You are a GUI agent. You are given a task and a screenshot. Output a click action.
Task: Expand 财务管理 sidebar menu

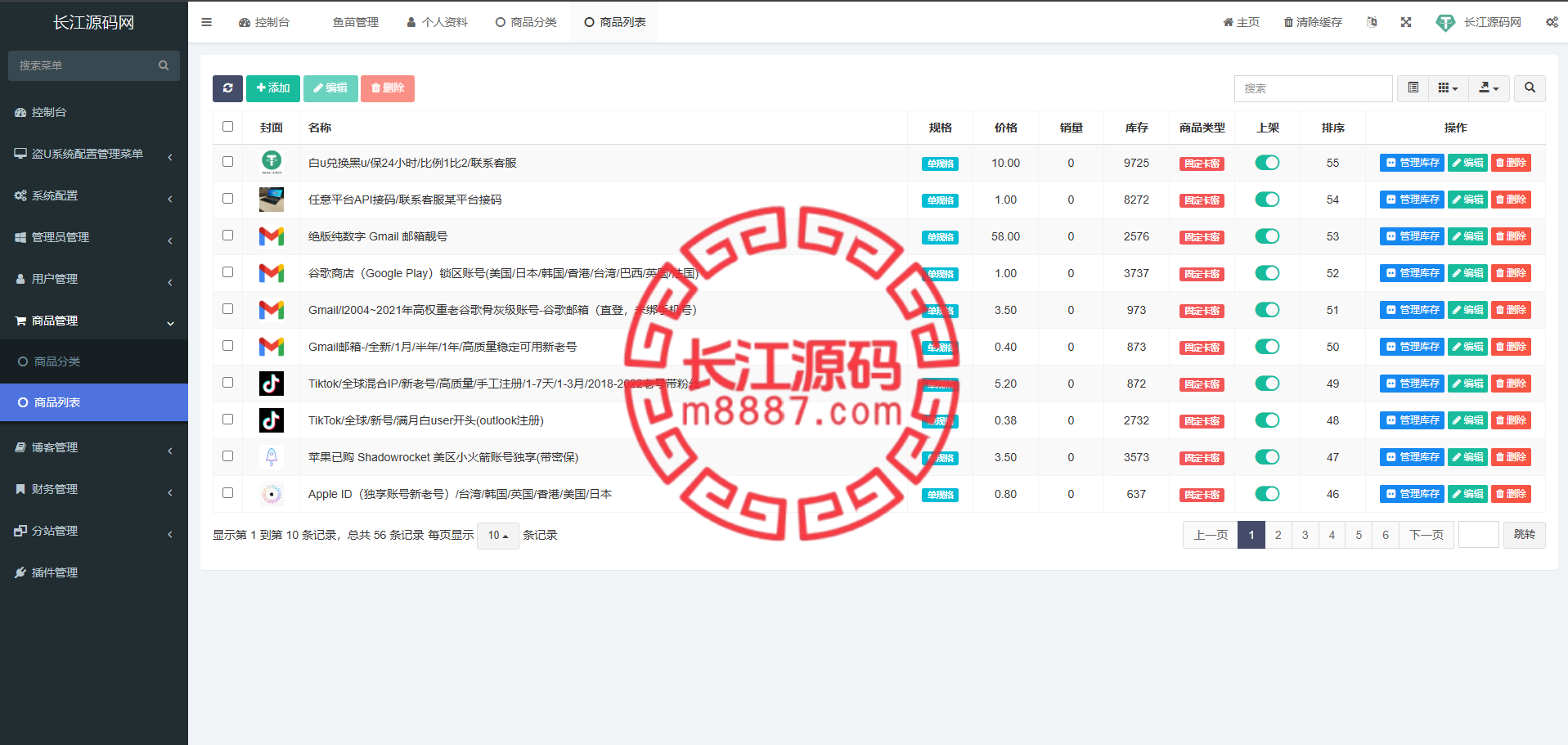tap(94, 489)
